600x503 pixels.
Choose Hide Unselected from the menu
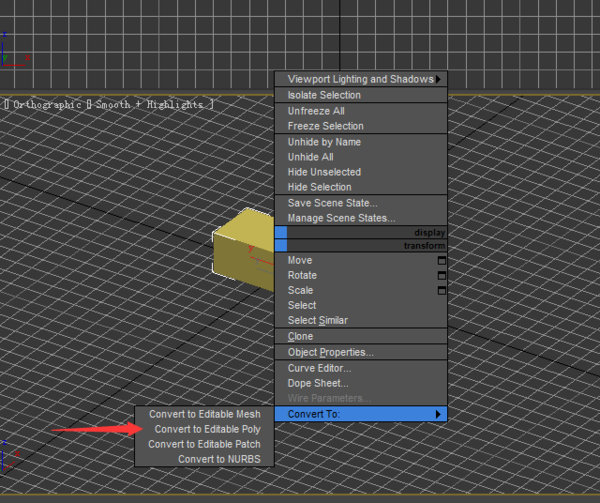tap(324, 172)
